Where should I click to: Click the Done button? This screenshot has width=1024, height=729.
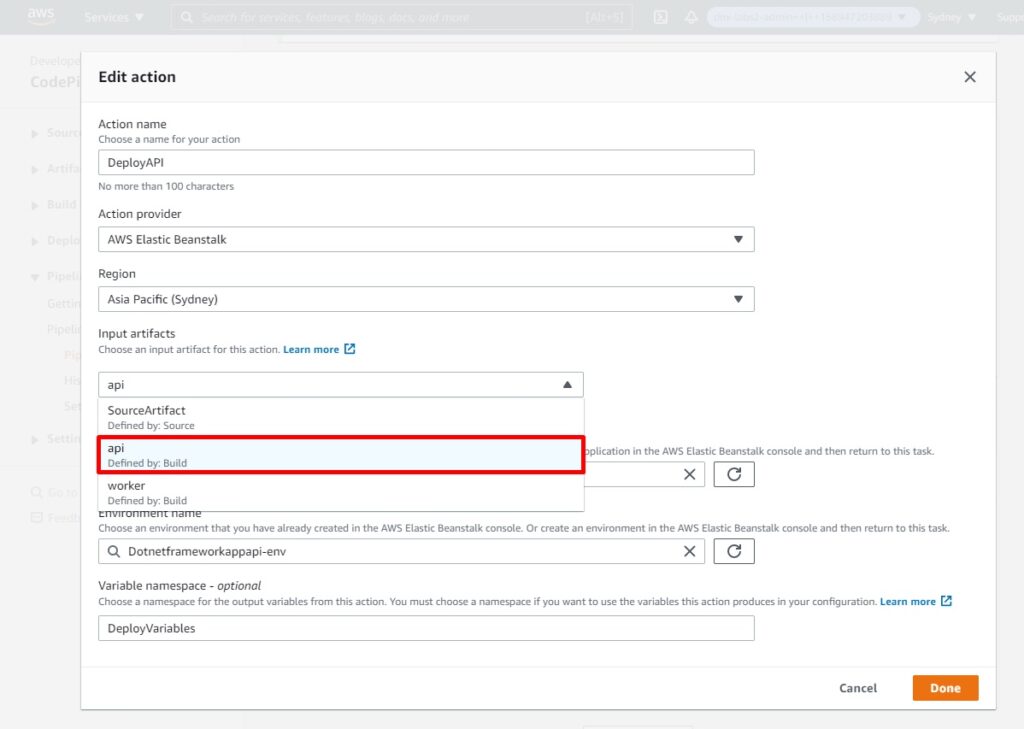(944, 688)
